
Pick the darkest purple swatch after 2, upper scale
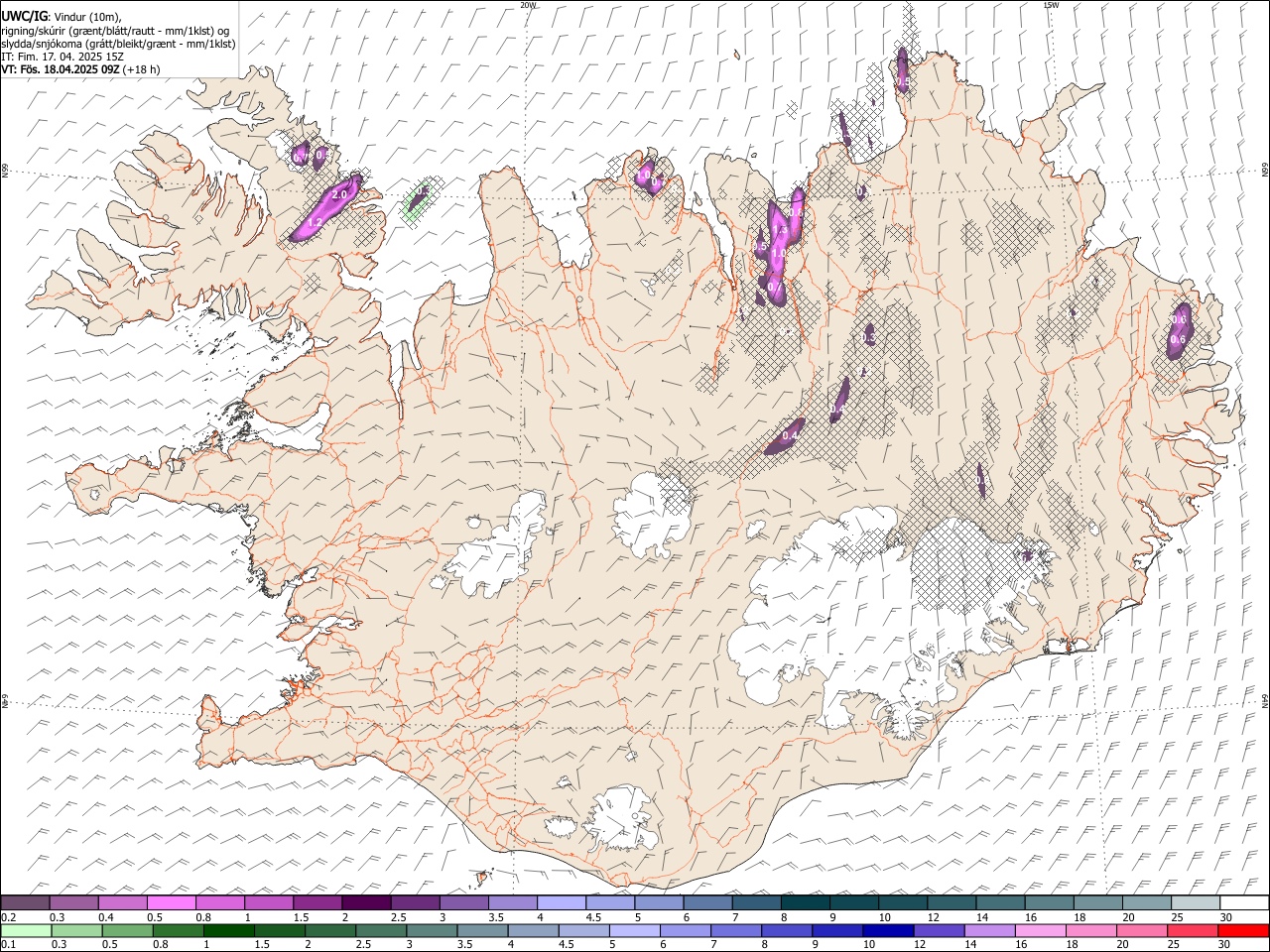tap(365, 903)
